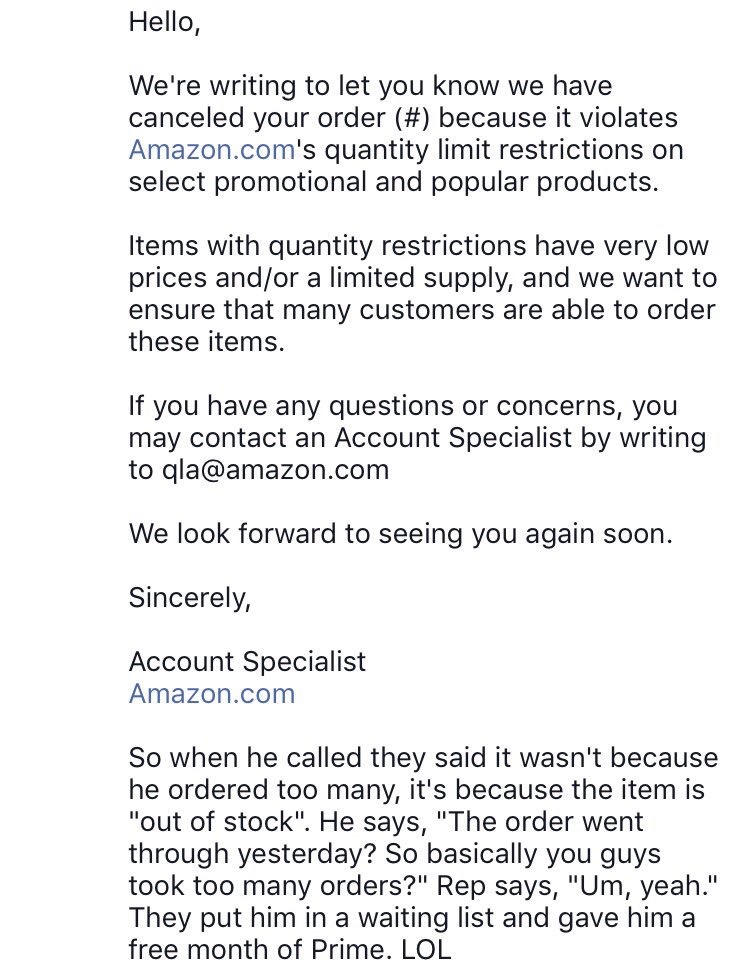Screen dimensions: 749x966
Task: Click the 'Sincerely,' closing line
Action: pos(190,598)
